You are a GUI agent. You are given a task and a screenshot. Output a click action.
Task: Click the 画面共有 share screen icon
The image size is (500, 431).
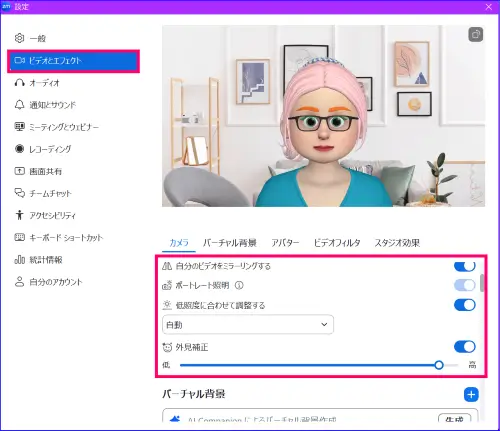(20, 171)
